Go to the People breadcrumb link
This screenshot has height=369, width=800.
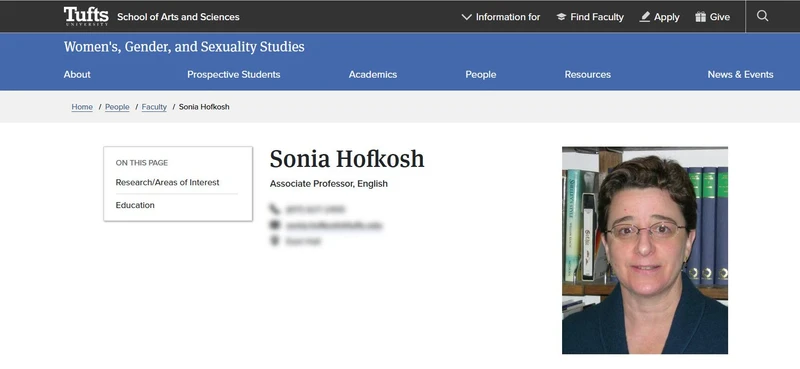tap(117, 107)
